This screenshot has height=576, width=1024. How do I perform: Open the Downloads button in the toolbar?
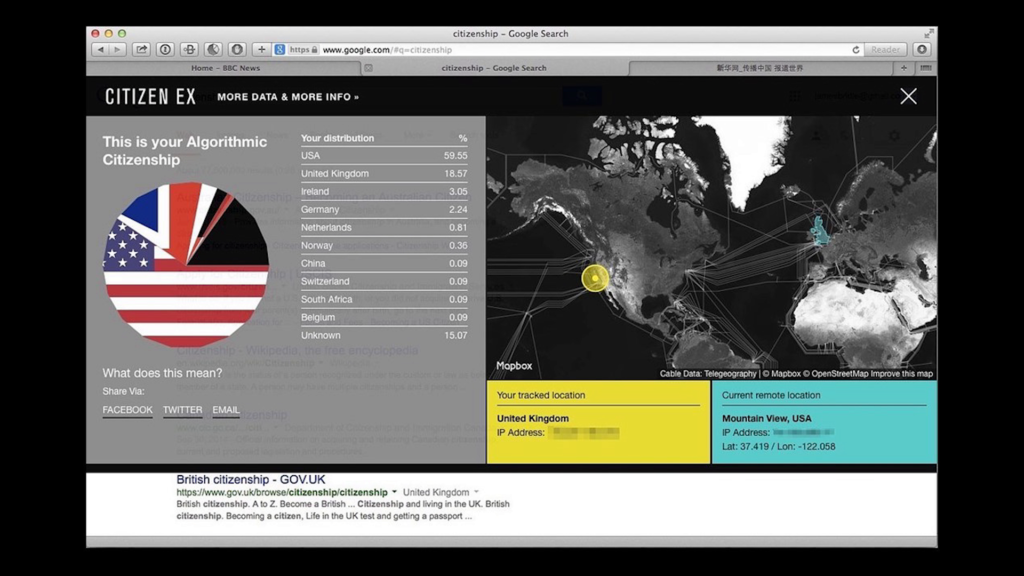coord(921,50)
